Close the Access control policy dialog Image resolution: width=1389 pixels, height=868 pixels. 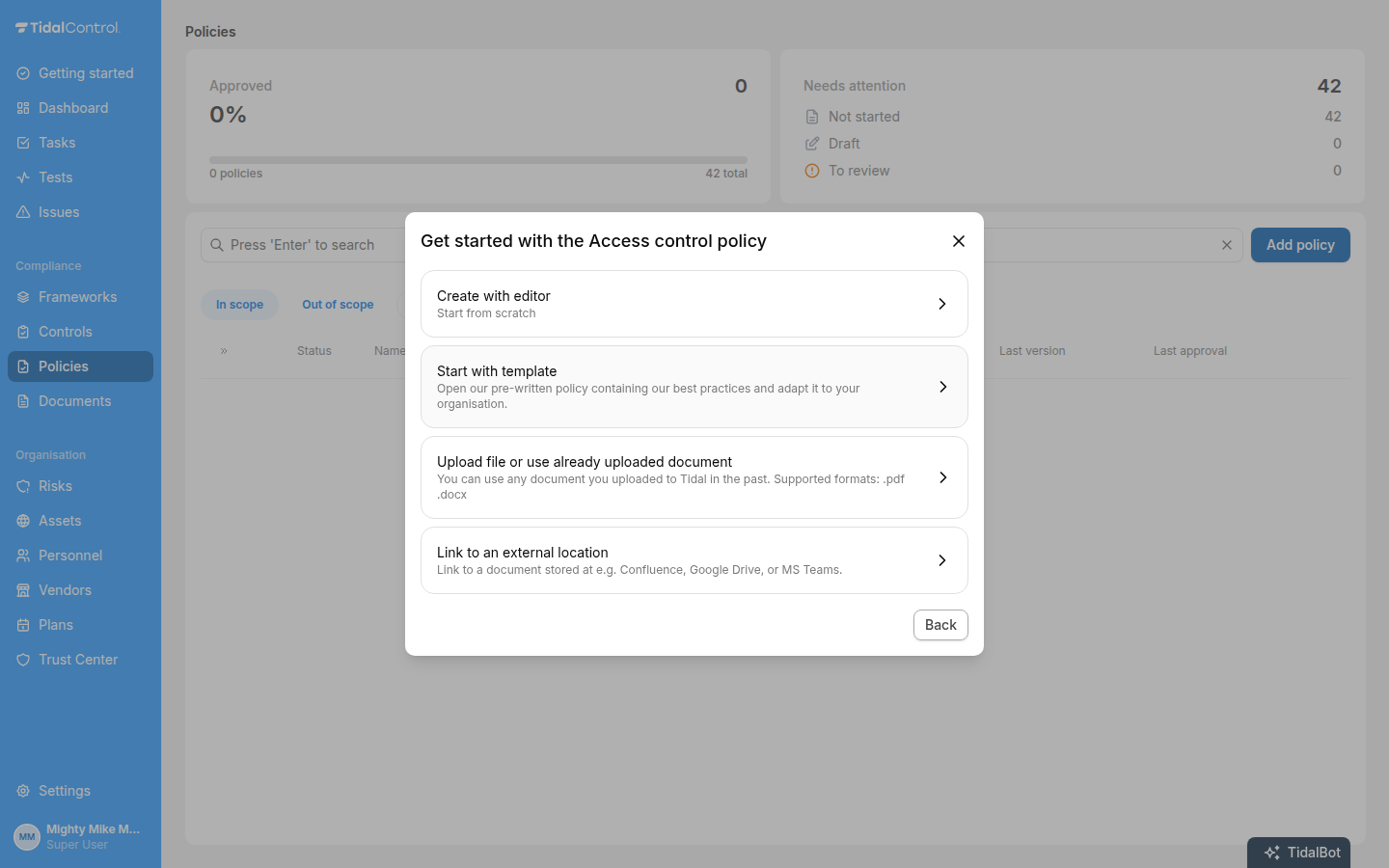click(959, 241)
